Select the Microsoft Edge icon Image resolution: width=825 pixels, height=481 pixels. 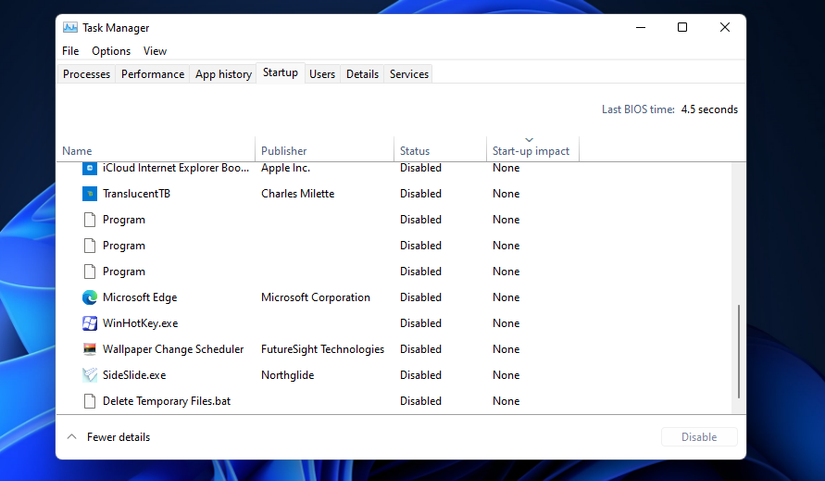[x=90, y=298]
